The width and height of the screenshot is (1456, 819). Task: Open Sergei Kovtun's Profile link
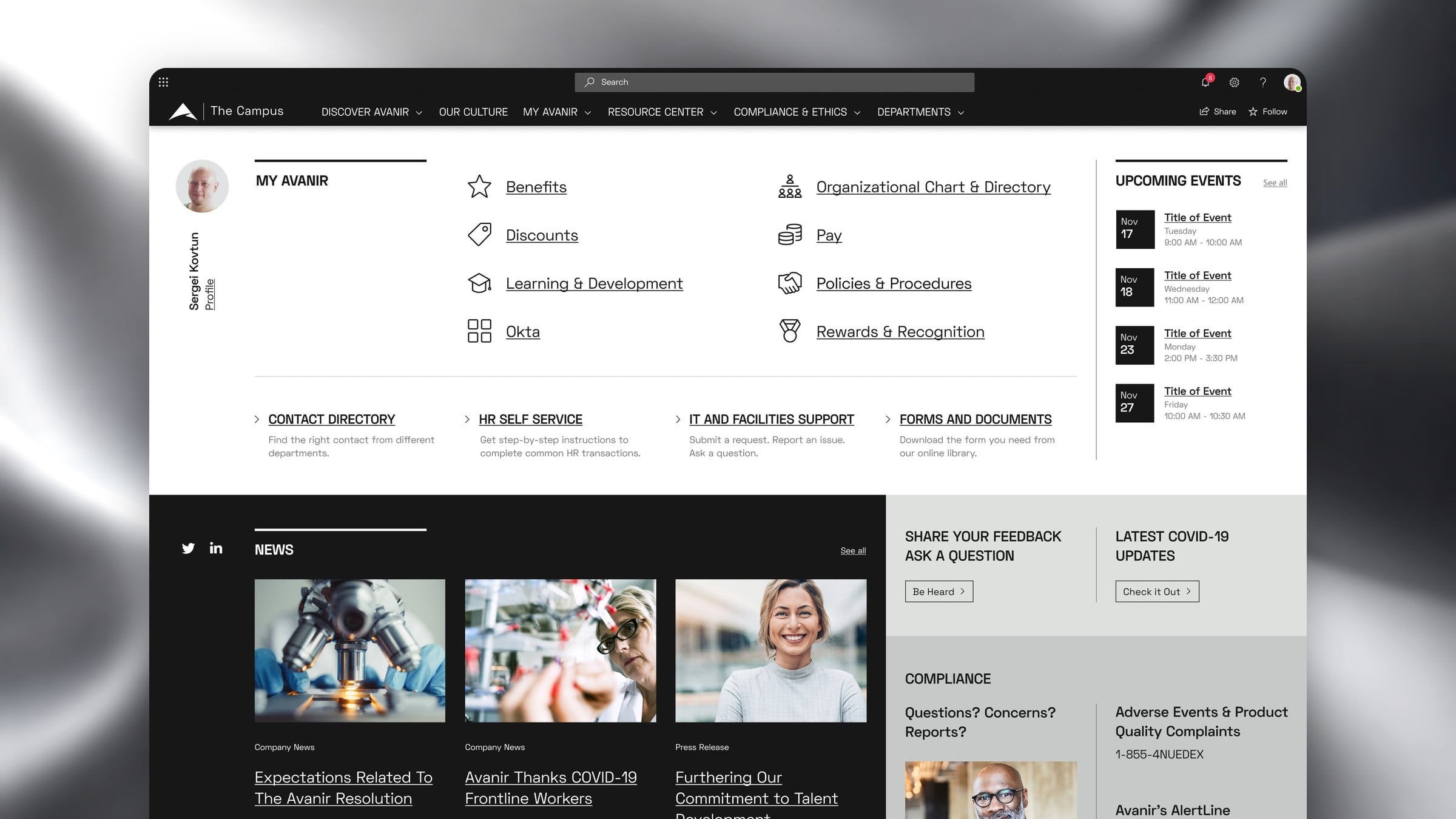pos(209,294)
